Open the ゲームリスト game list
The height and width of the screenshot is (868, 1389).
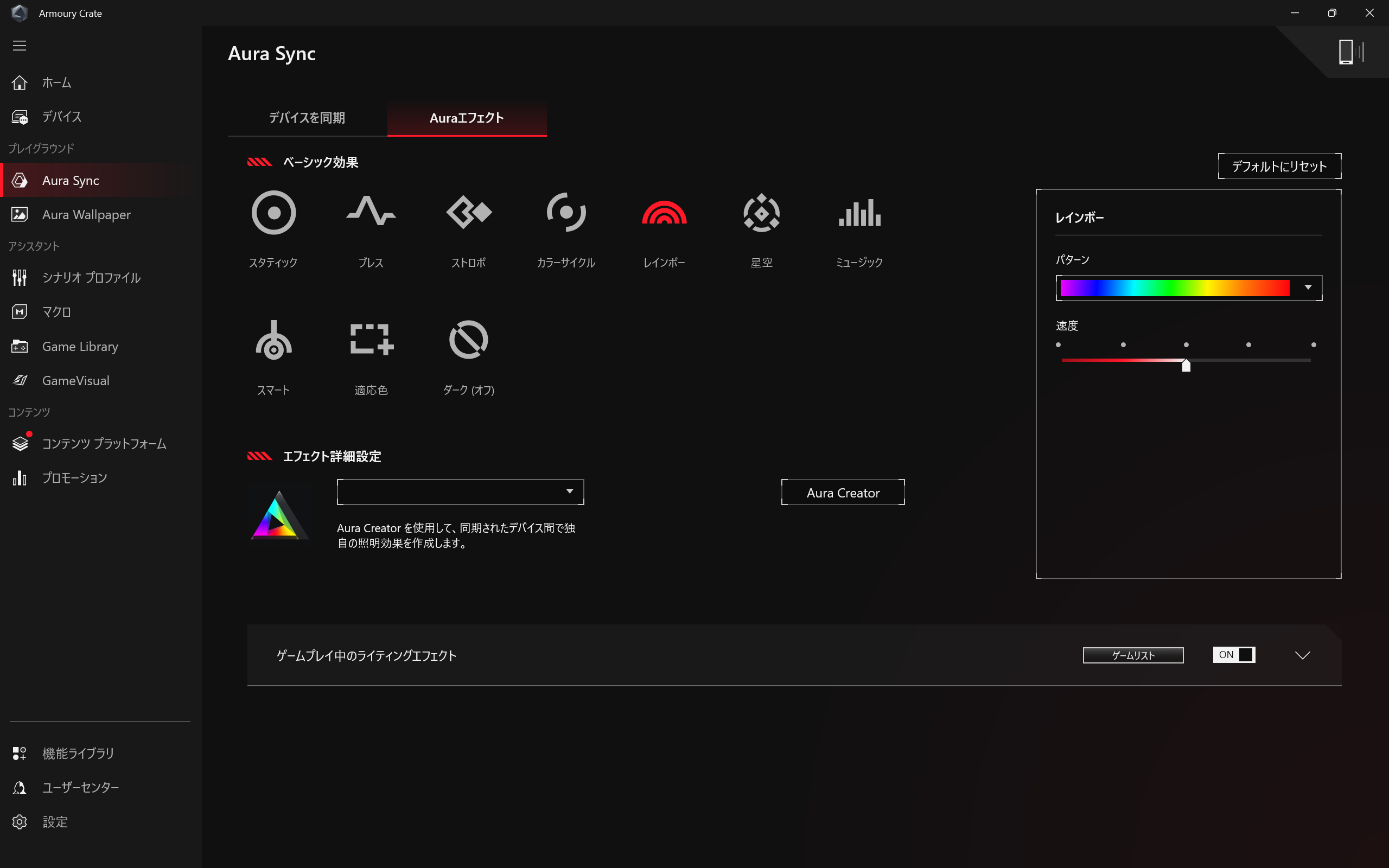tap(1132, 655)
